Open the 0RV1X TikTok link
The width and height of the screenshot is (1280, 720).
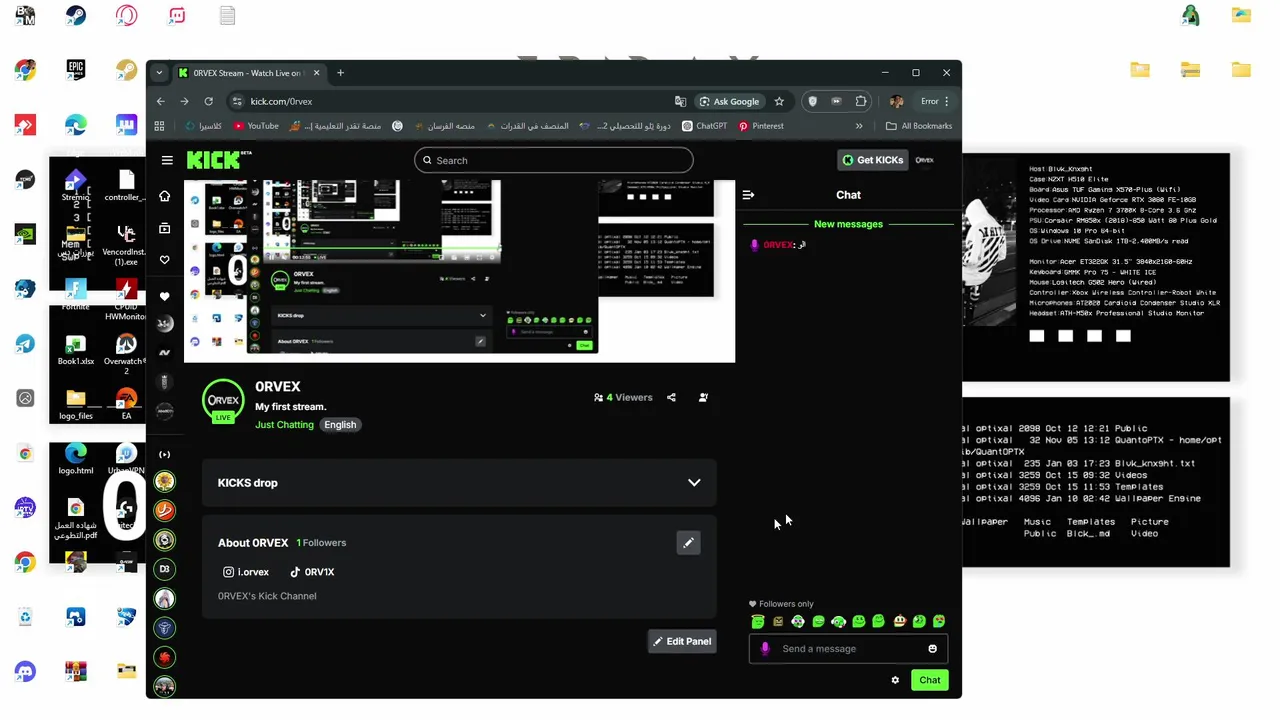point(312,572)
